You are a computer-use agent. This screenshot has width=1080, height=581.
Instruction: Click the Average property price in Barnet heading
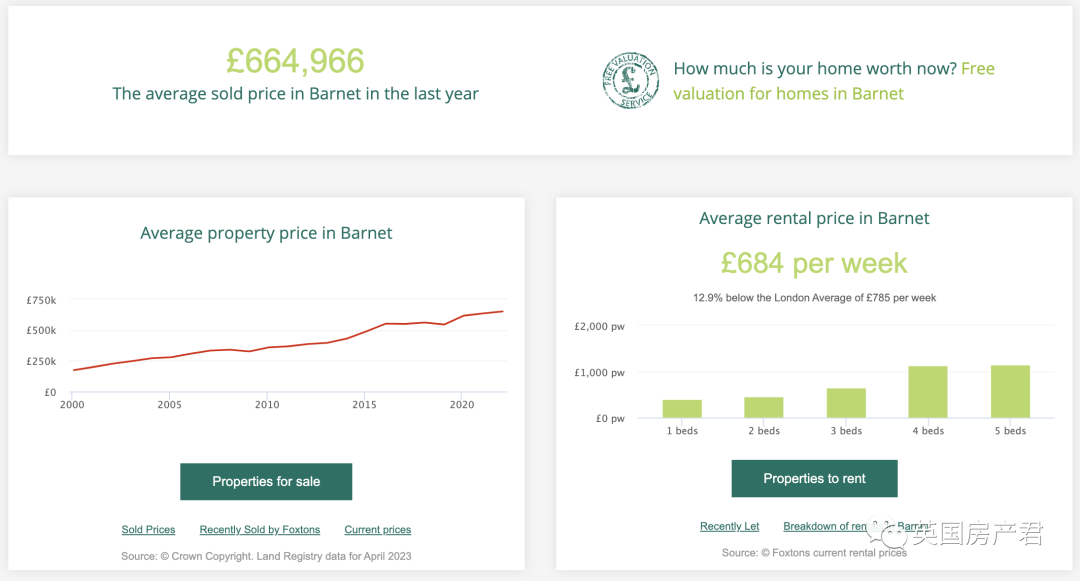tap(266, 233)
